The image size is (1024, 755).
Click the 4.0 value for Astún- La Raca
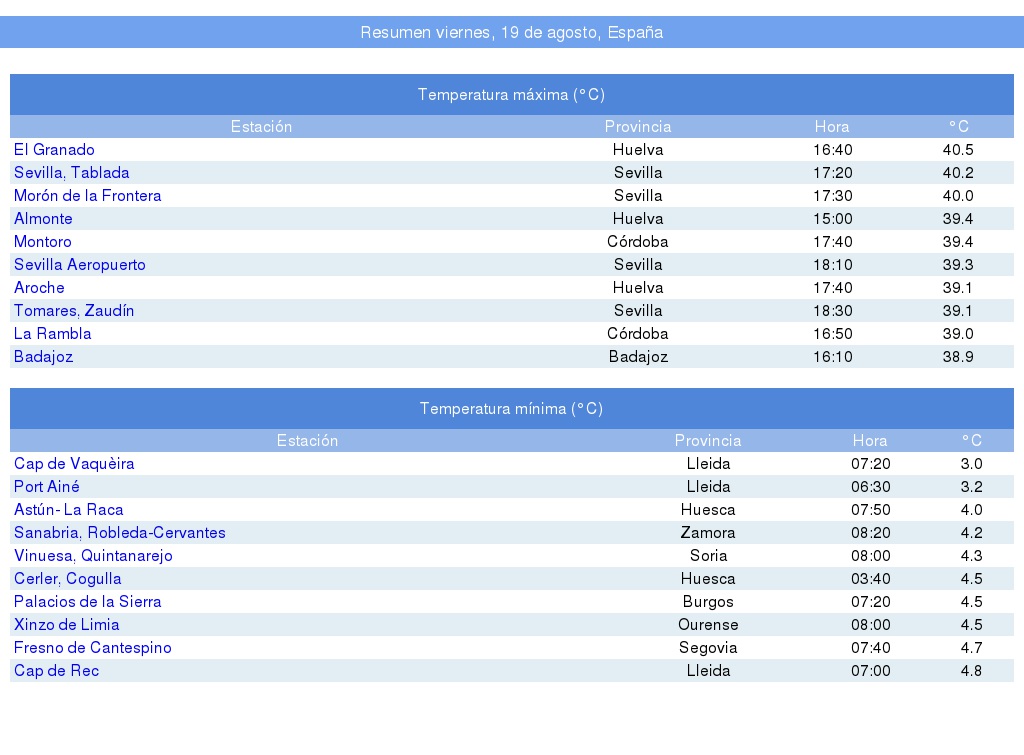pos(971,509)
